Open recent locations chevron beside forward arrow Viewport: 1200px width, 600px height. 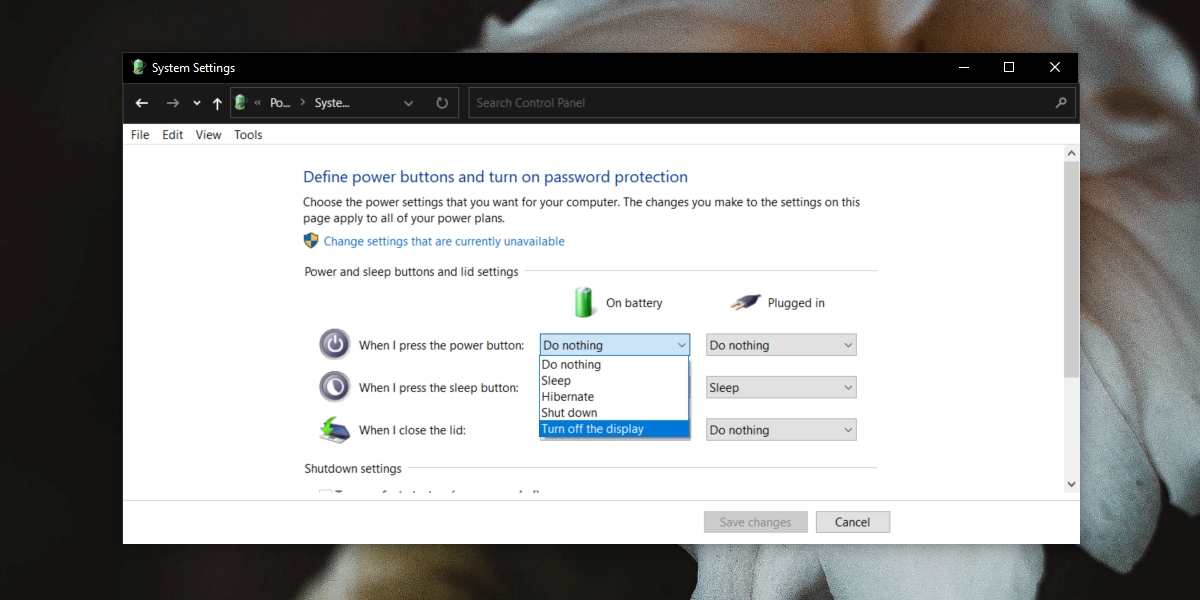pos(196,103)
